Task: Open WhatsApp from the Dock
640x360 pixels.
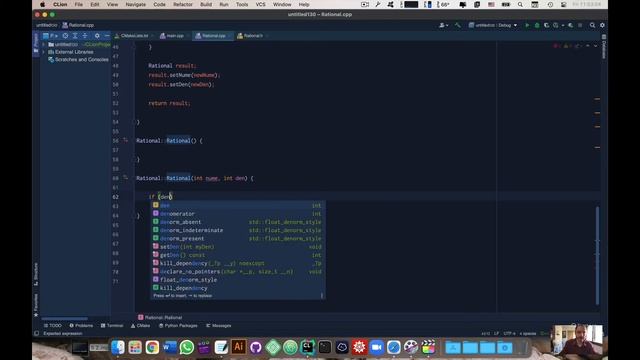Action: [x=187, y=347]
